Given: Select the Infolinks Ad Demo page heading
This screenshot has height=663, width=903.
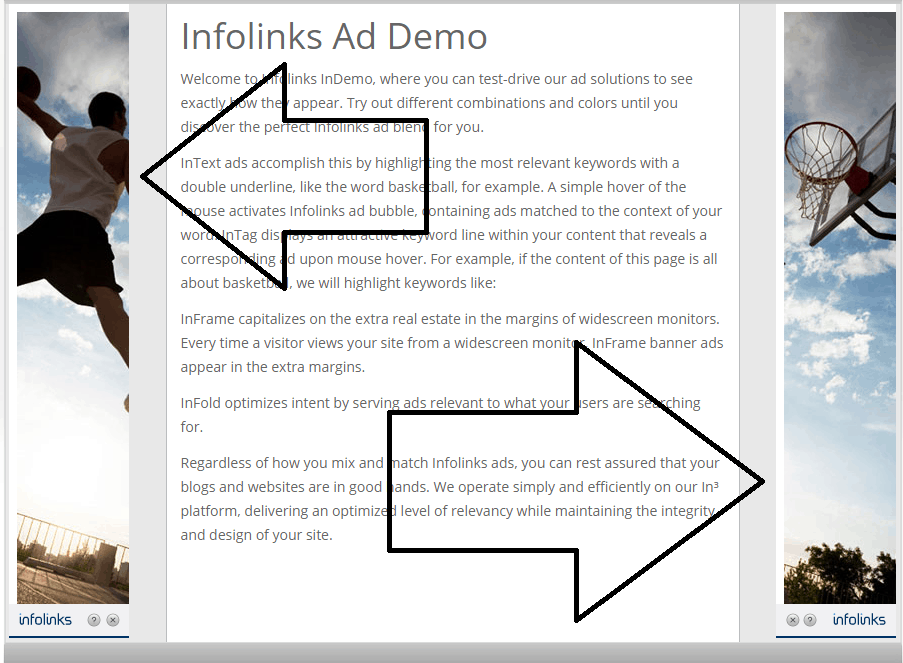Looking at the screenshot, I should 334,36.
